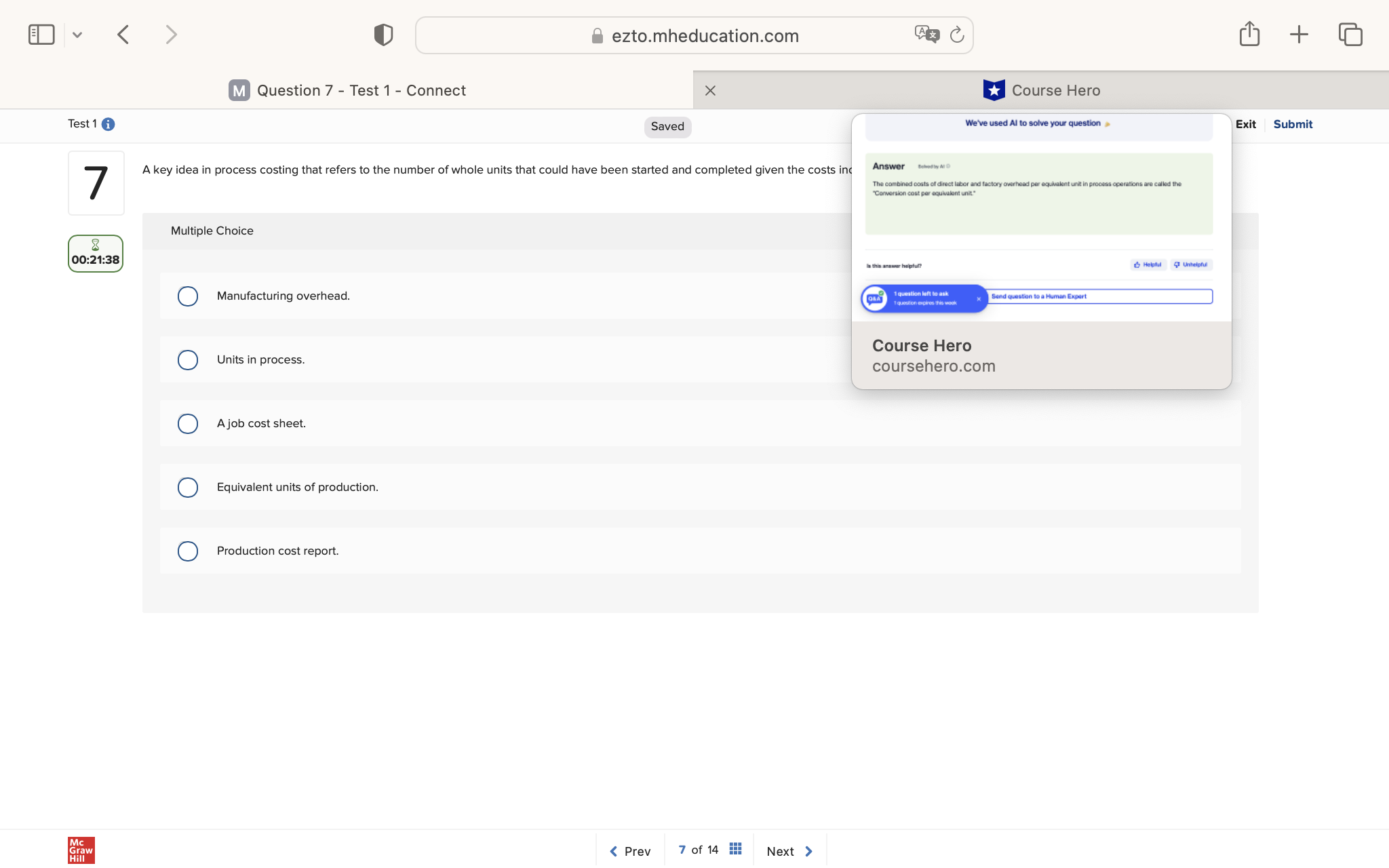1389x868 pixels.
Task: Go back with the browser back arrow
Action: tap(123, 35)
